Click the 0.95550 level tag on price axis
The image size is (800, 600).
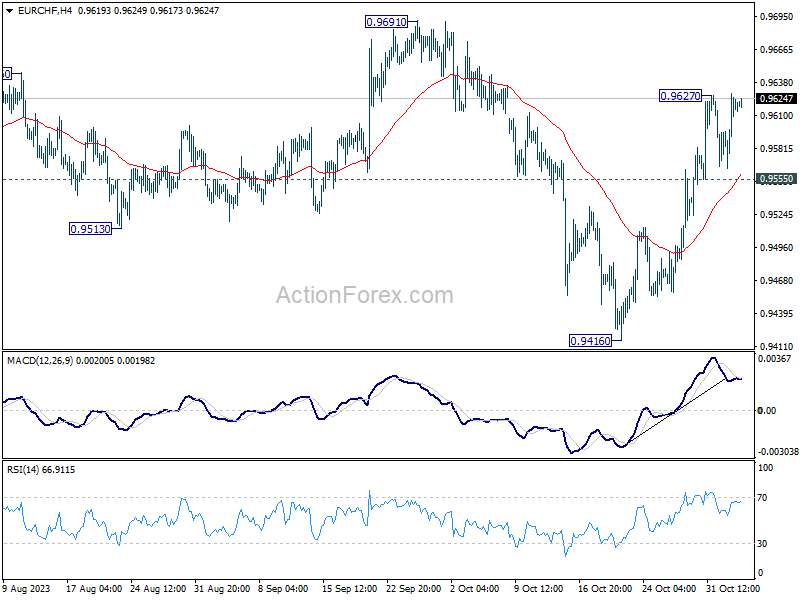coord(777,179)
